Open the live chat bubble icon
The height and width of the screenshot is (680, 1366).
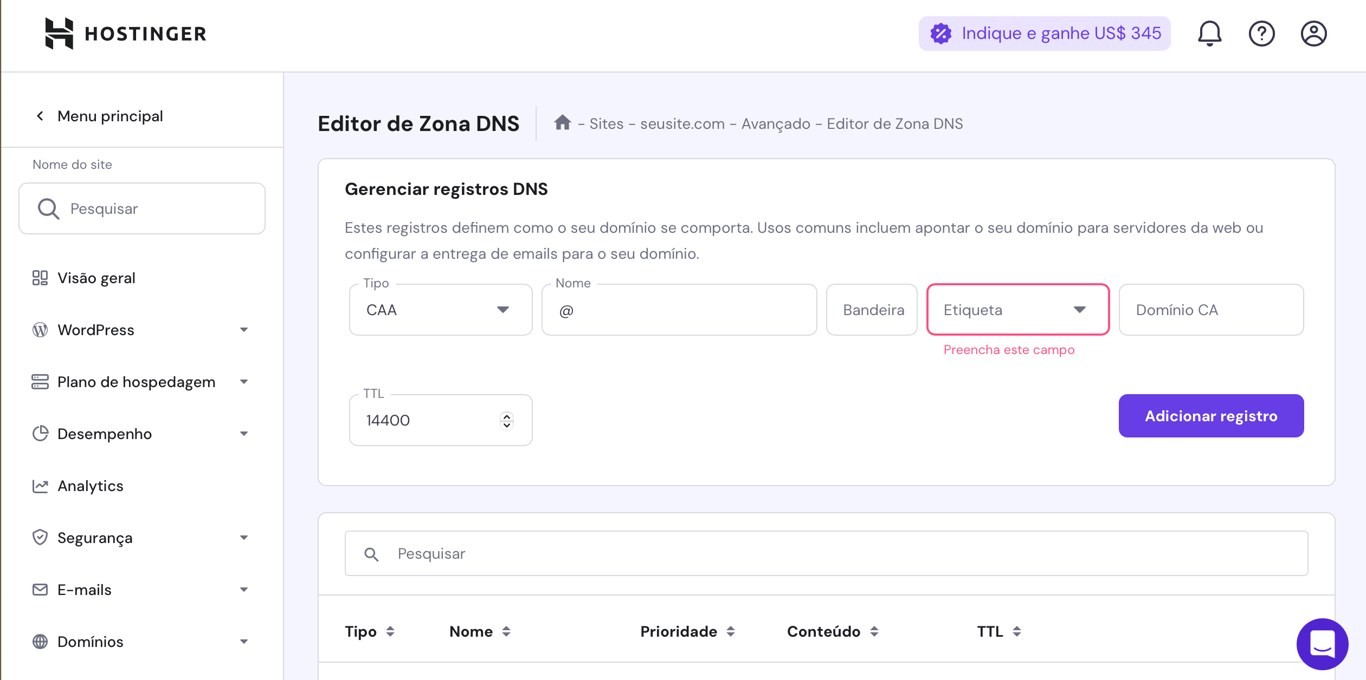click(x=1322, y=644)
